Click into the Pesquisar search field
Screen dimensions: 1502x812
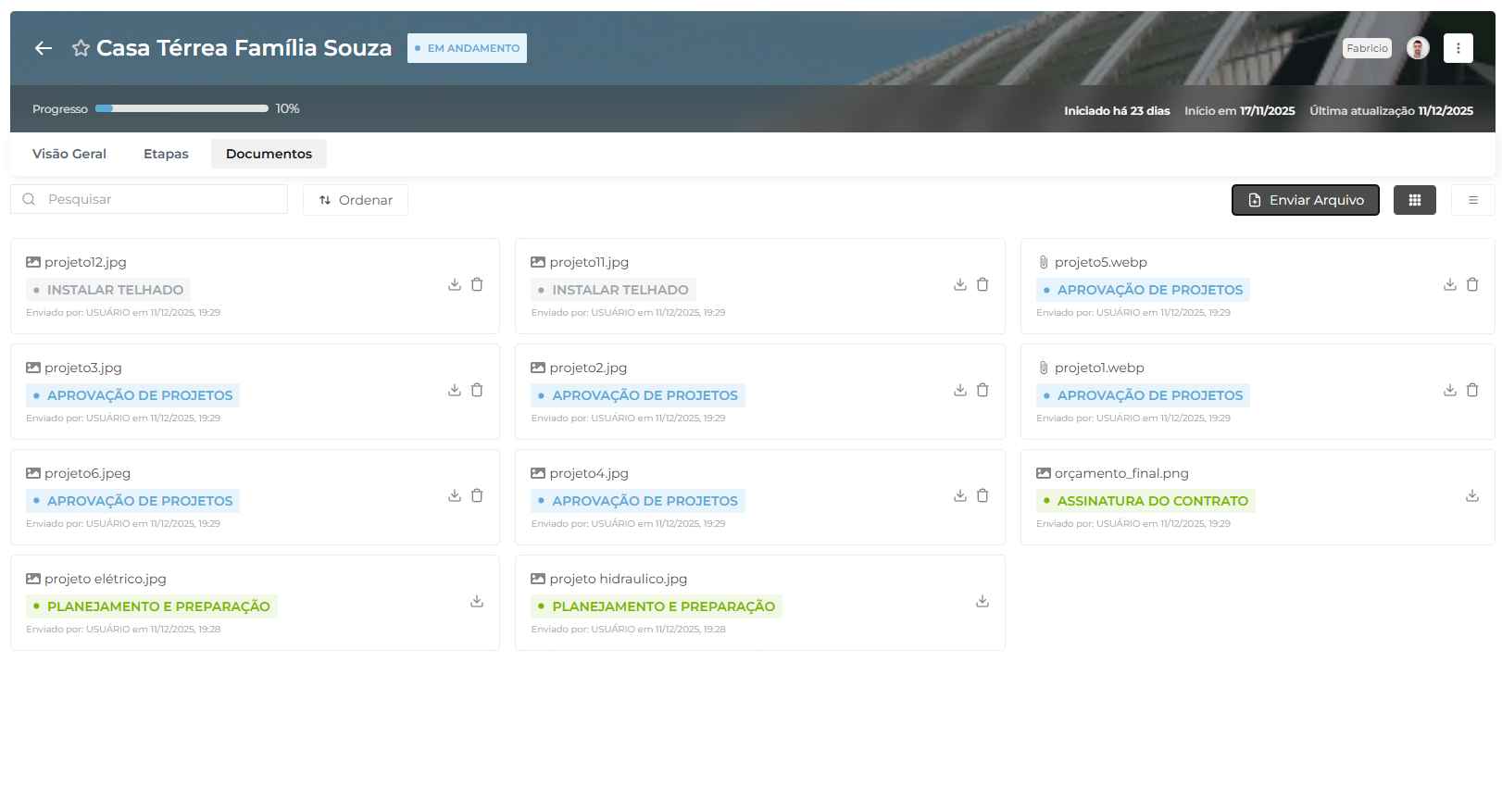click(x=157, y=199)
